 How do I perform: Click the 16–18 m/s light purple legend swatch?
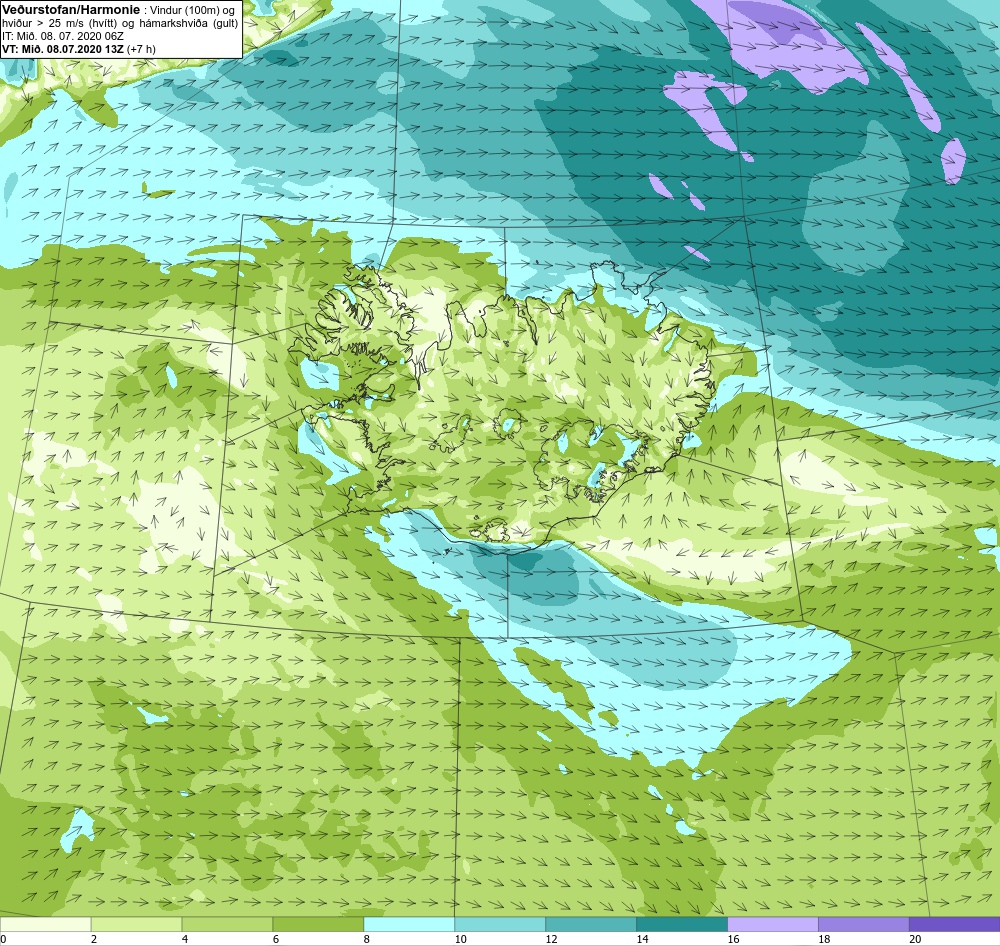[x=773, y=924]
